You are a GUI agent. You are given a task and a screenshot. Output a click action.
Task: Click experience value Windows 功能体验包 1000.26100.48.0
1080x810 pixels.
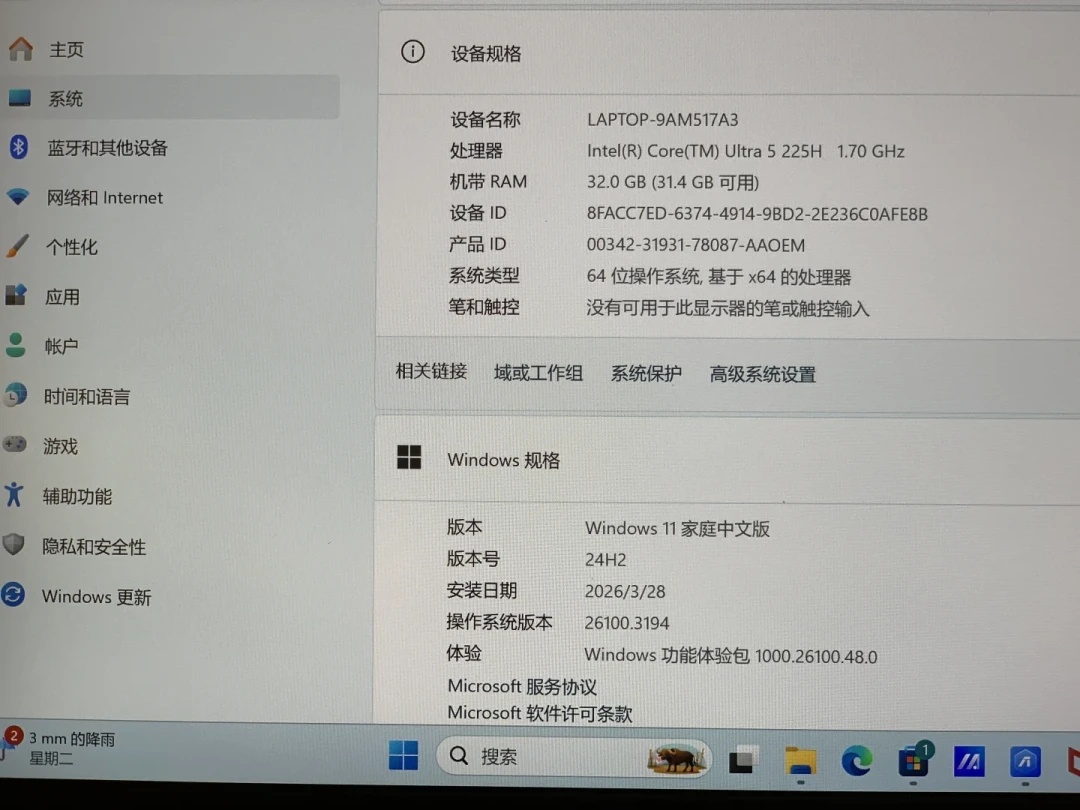click(731, 655)
